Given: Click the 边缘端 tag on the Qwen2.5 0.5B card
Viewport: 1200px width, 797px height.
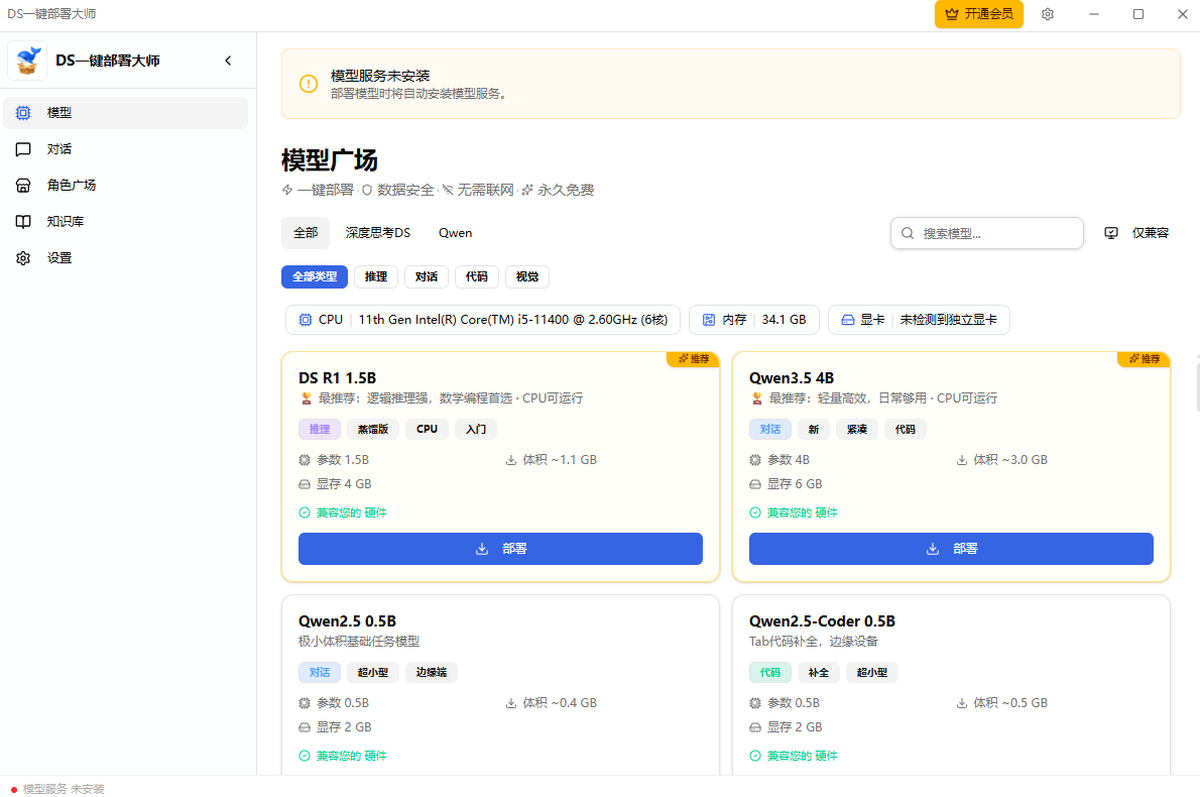Looking at the screenshot, I should click(x=431, y=672).
